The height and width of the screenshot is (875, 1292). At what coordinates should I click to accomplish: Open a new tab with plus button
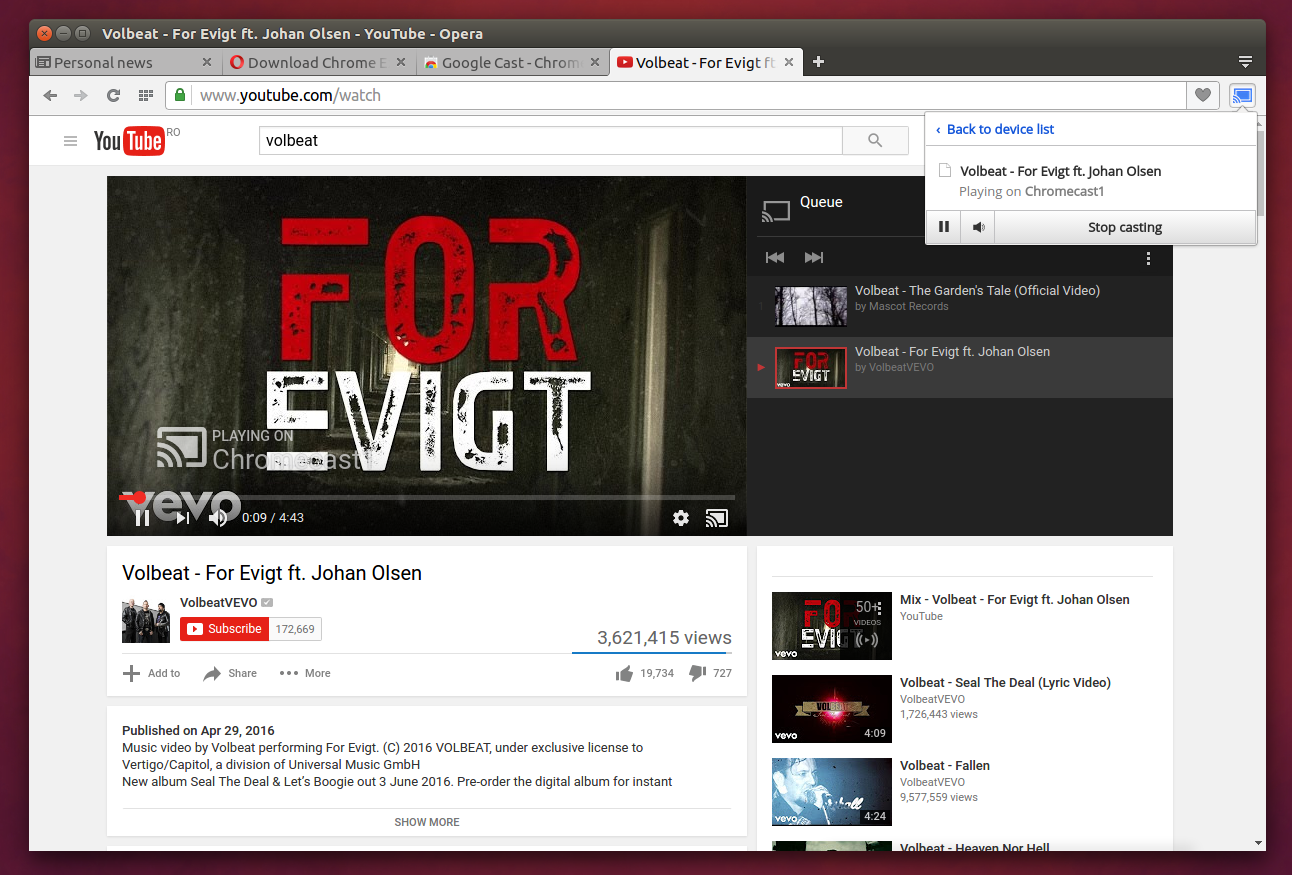(x=818, y=62)
